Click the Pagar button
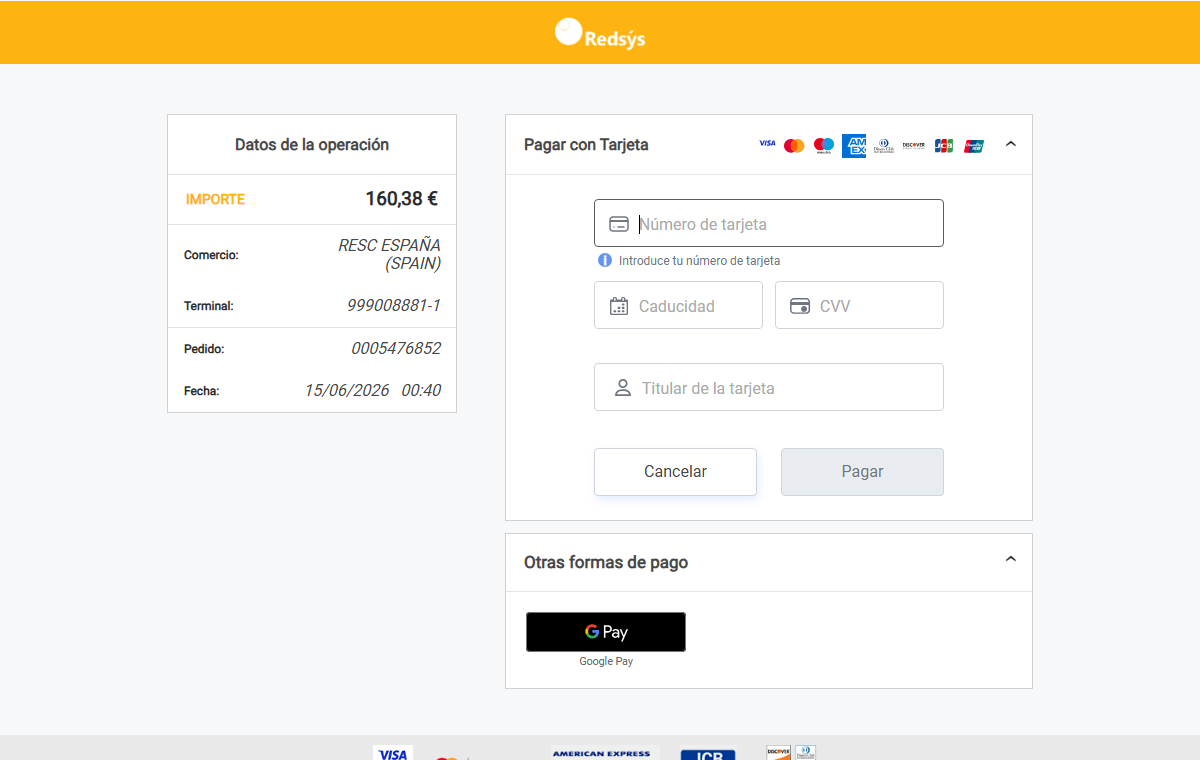 click(x=862, y=472)
